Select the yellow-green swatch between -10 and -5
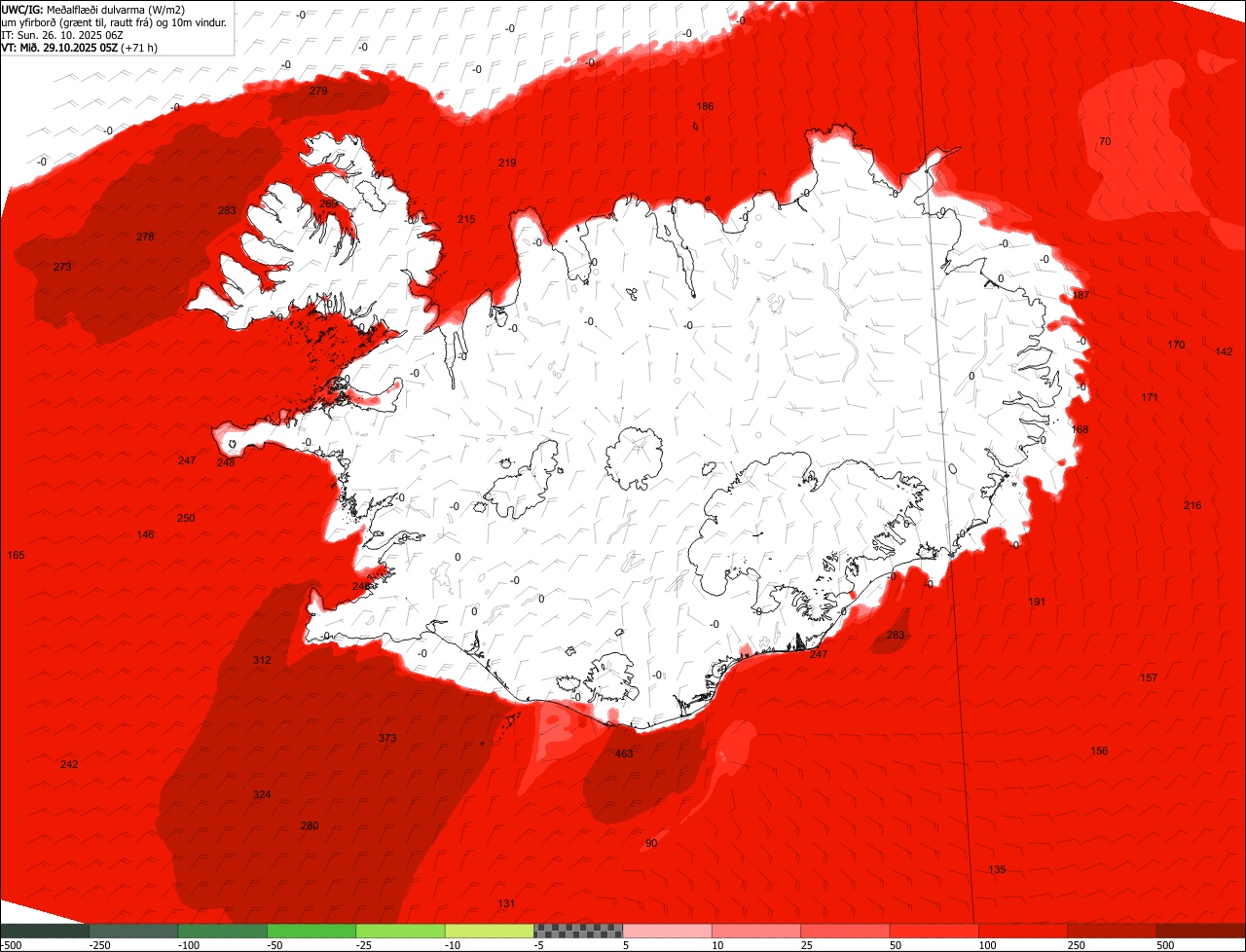Image resolution: width=1246 pixels, height=952 pixels. 490,931
